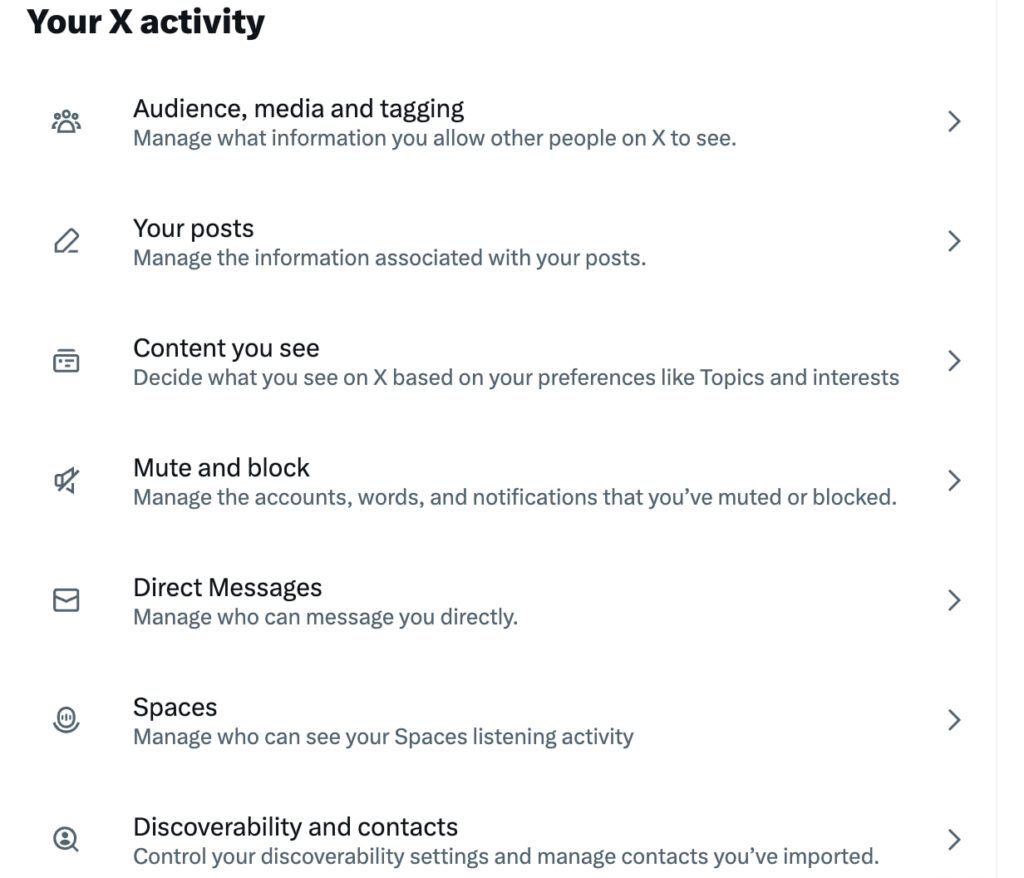Open Mute and block via chevron
This screenshot has height=878, width=1024.
coord(954,481)
